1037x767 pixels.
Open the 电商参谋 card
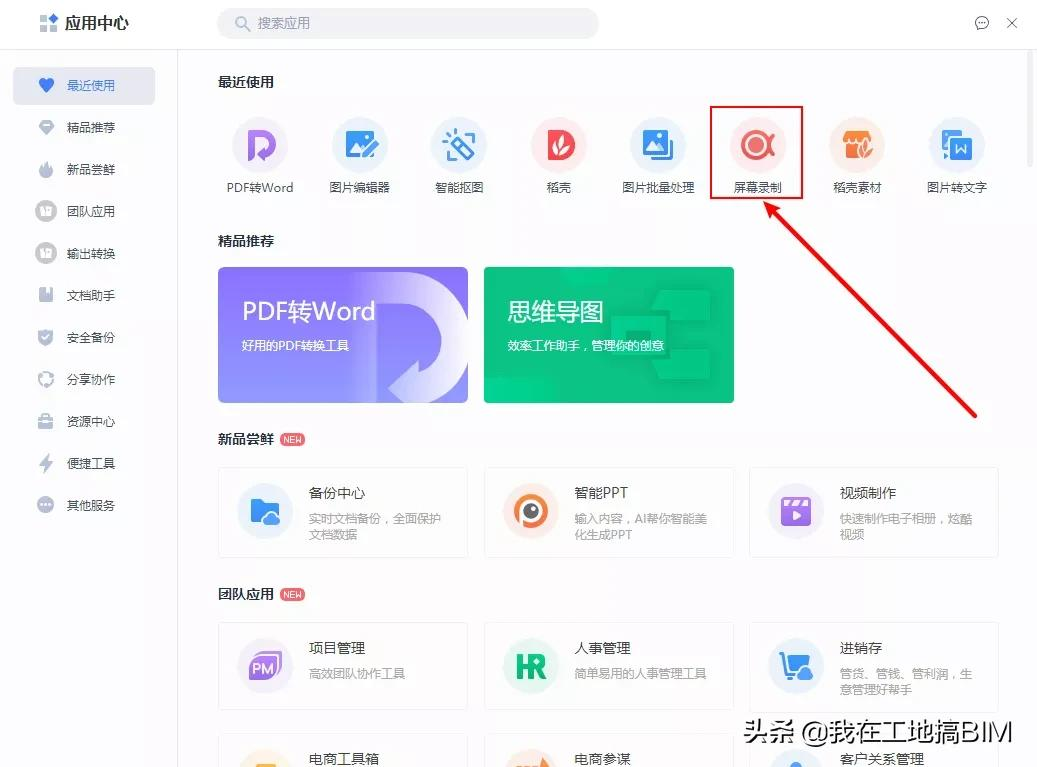point(608,750)
